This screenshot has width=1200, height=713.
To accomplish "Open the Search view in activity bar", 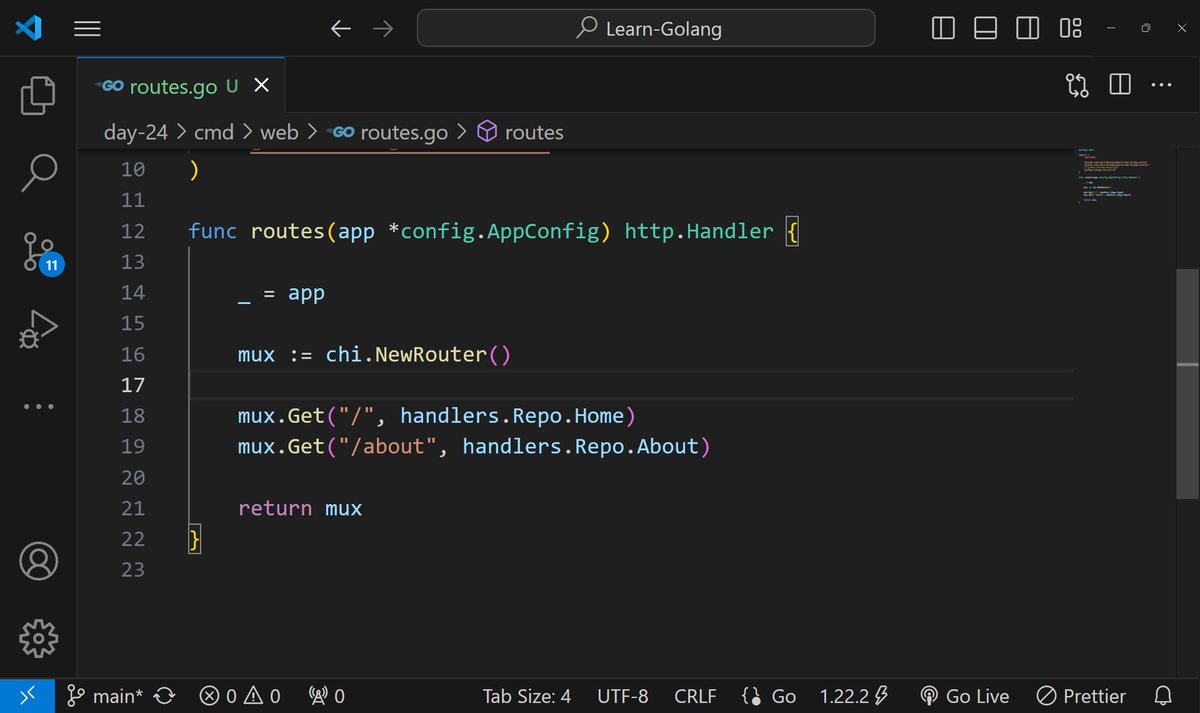I will [39, 172].
